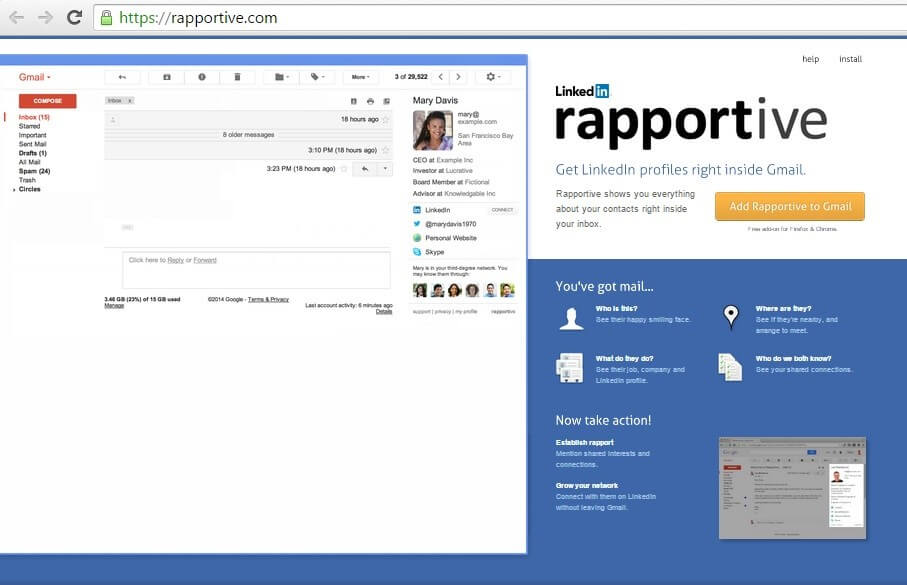Click the install link at top right

point(850,59)
